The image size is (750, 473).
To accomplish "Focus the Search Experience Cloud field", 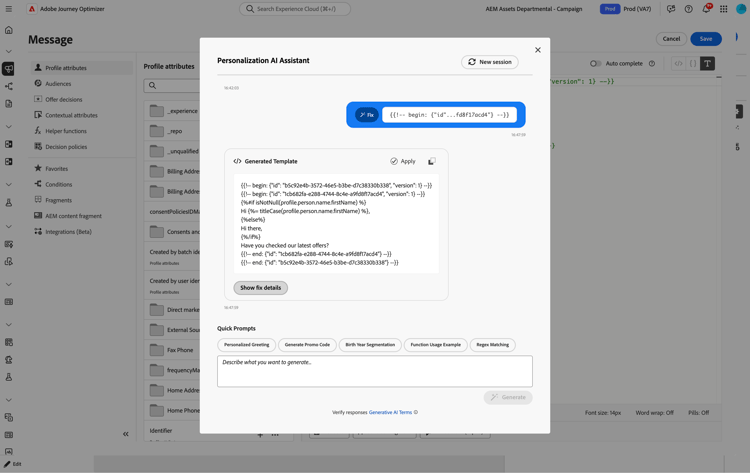I will (x=295, y=9).
